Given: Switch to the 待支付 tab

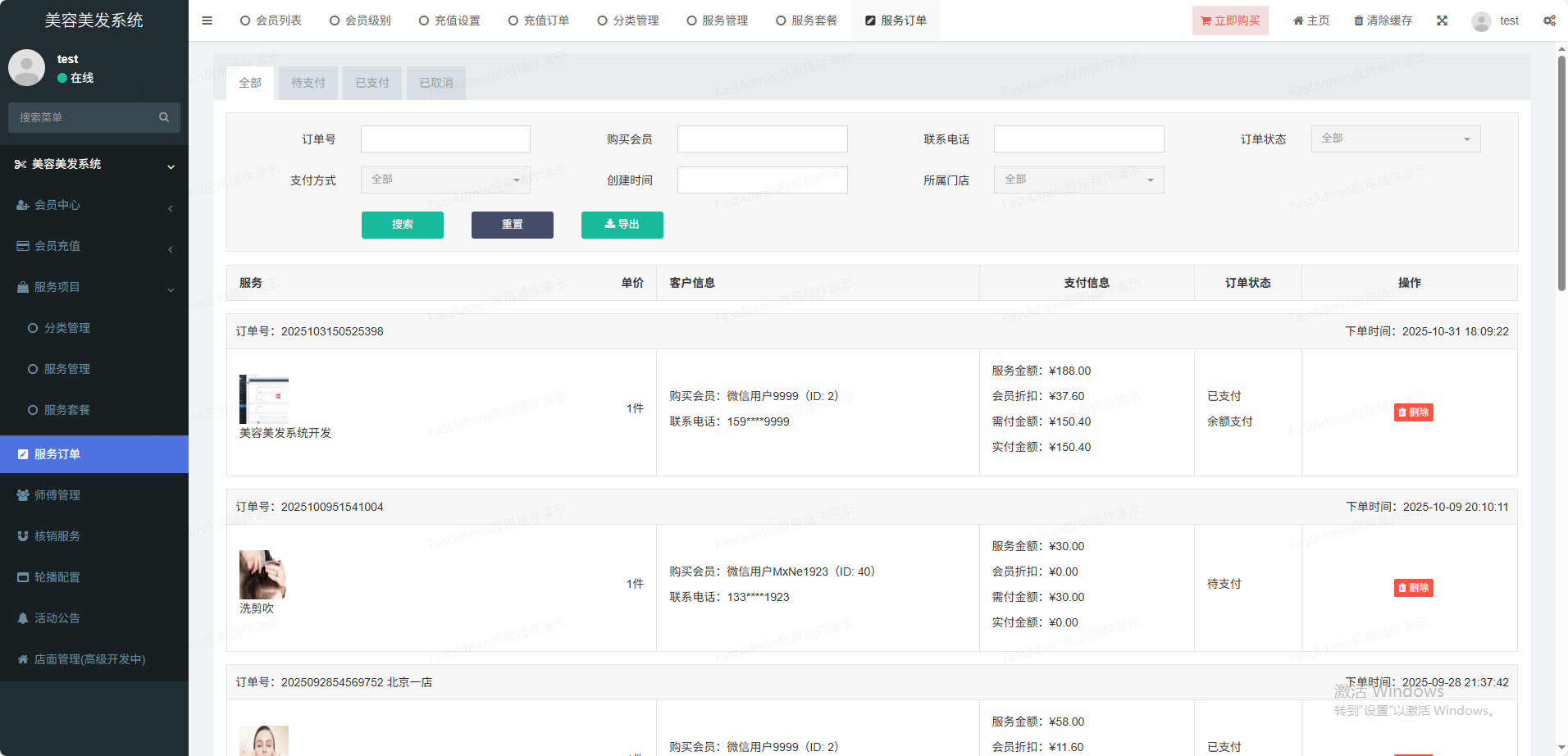Looking at the screenshot, I should 308,83.
